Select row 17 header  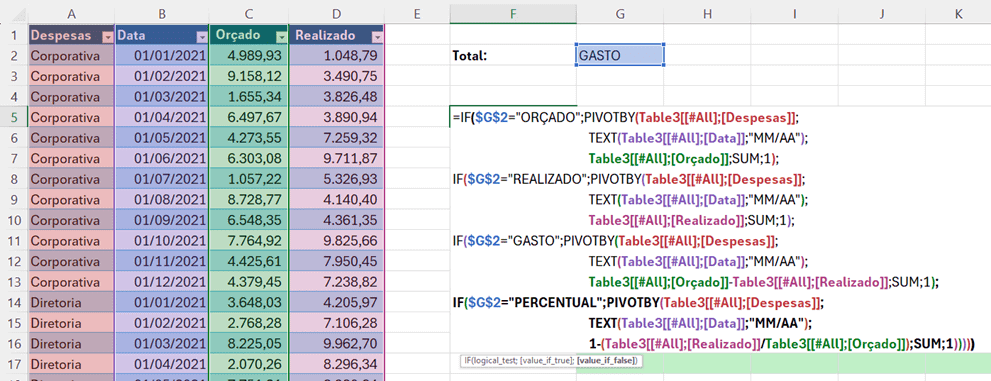(14, 364)
